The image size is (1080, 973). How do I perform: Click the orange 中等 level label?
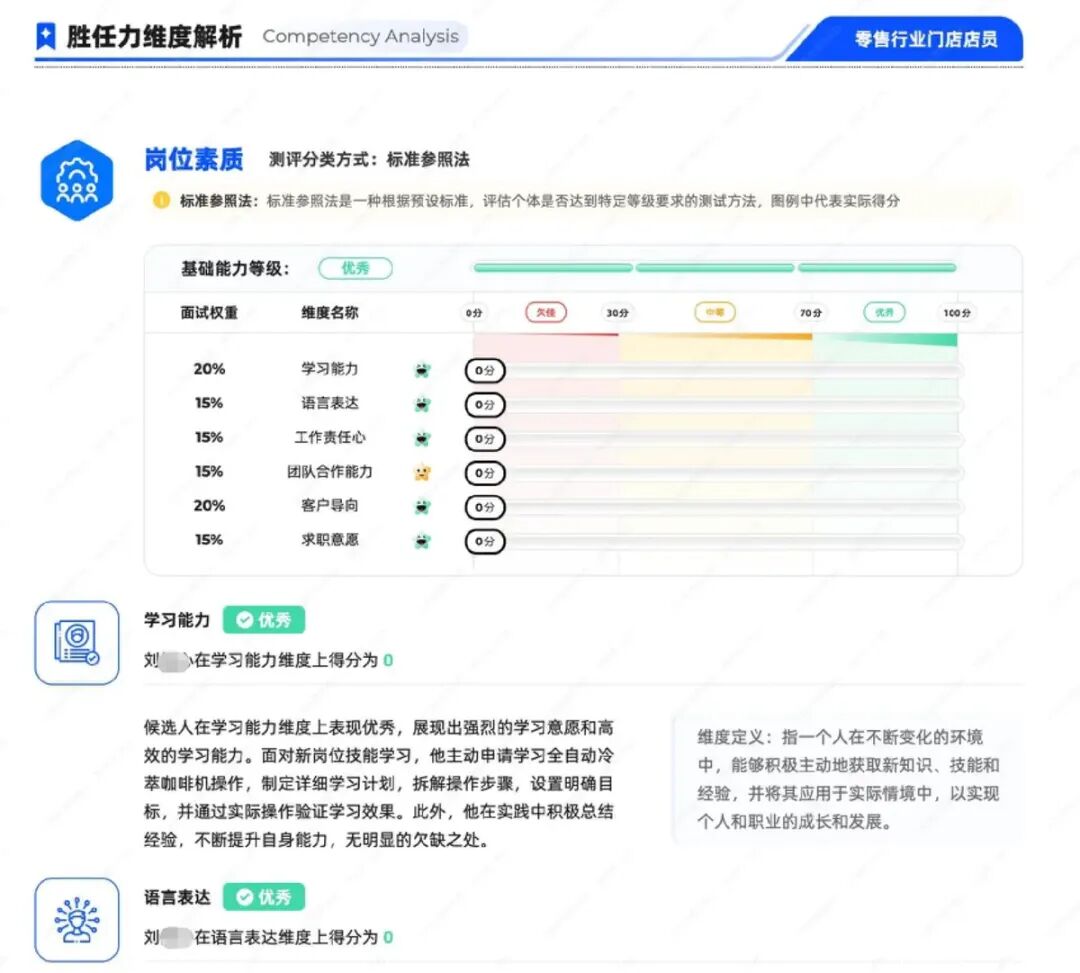pyautogui.click(x=715, y=312)
